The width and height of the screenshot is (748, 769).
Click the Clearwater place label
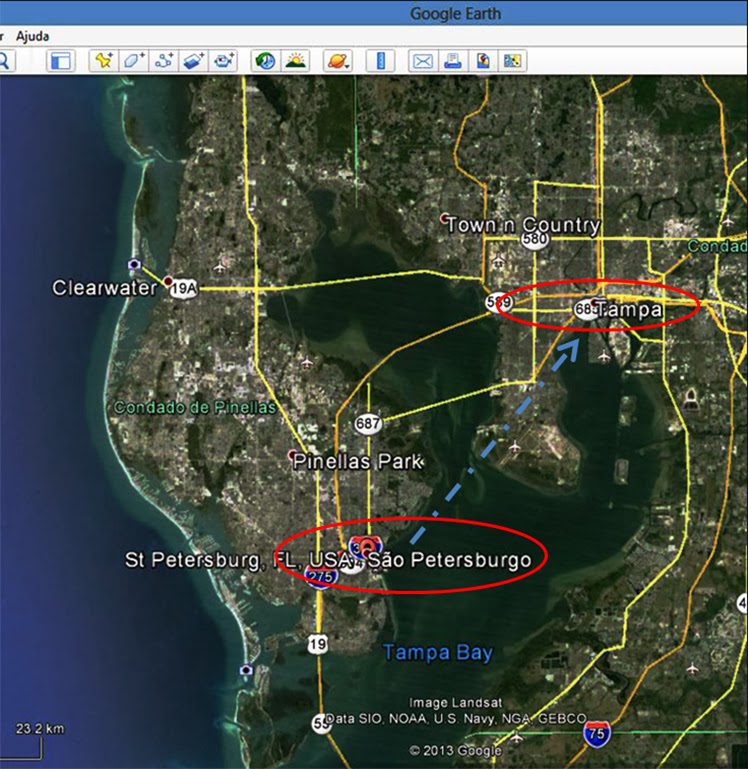[x=104, y=288]
